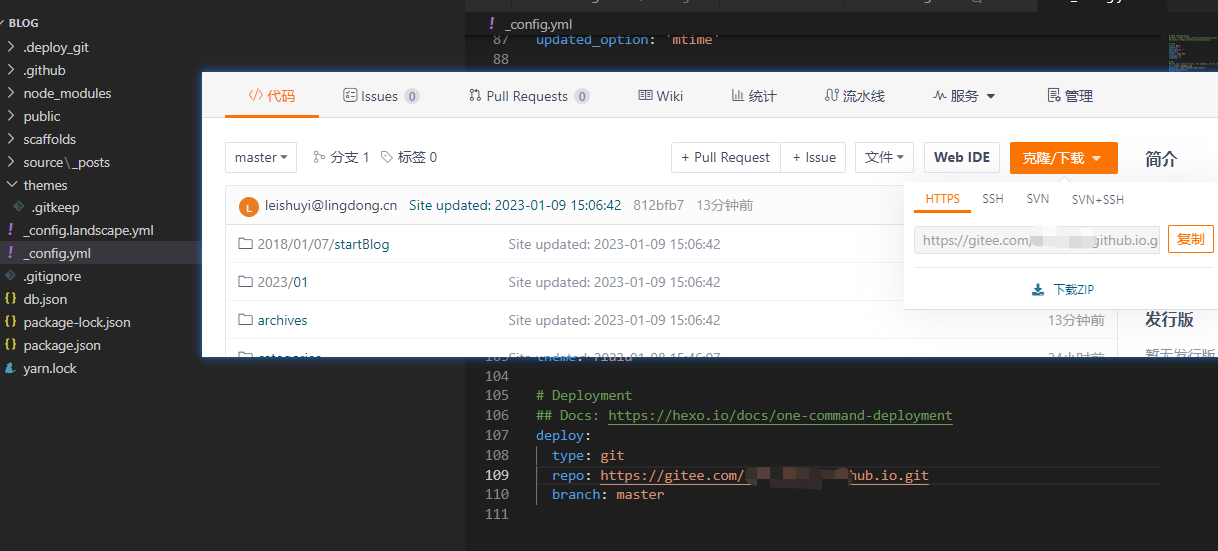This screenshot has height=551, width=1218.
Task: Open package.json in explorer
Action: pyautogui.click(x=62, y=345)
